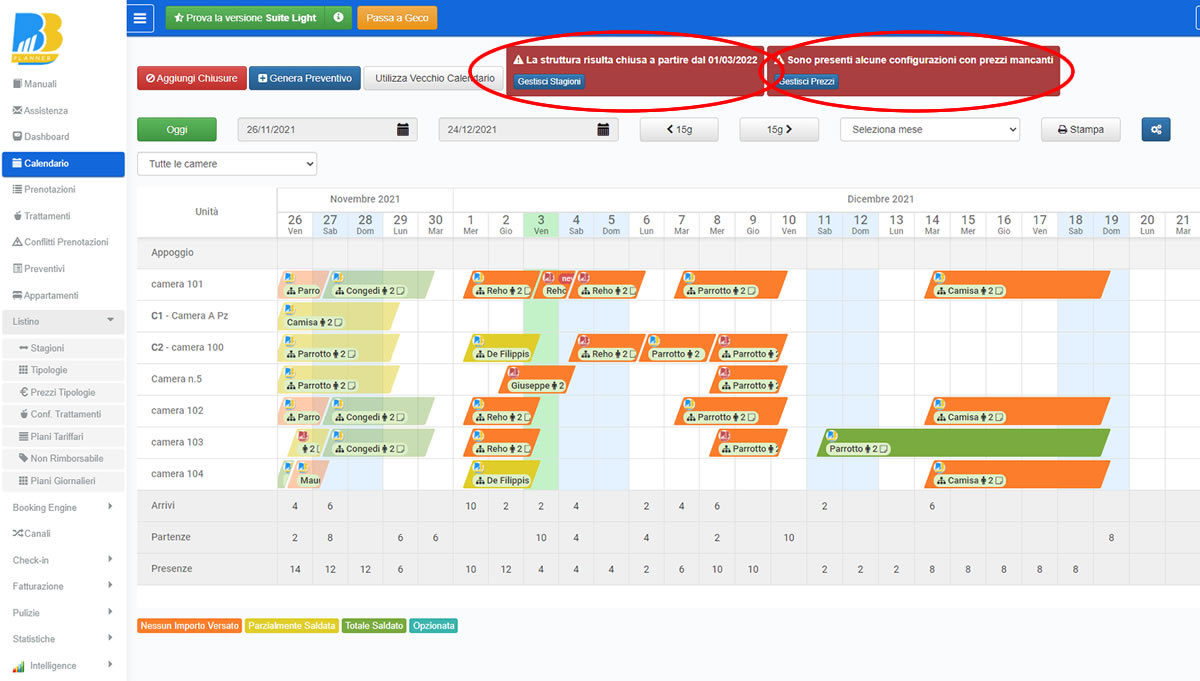Open Dashboard from the sidebar
The height and width of the screenshot is (681, 1200).
click(x=46, y=137)
